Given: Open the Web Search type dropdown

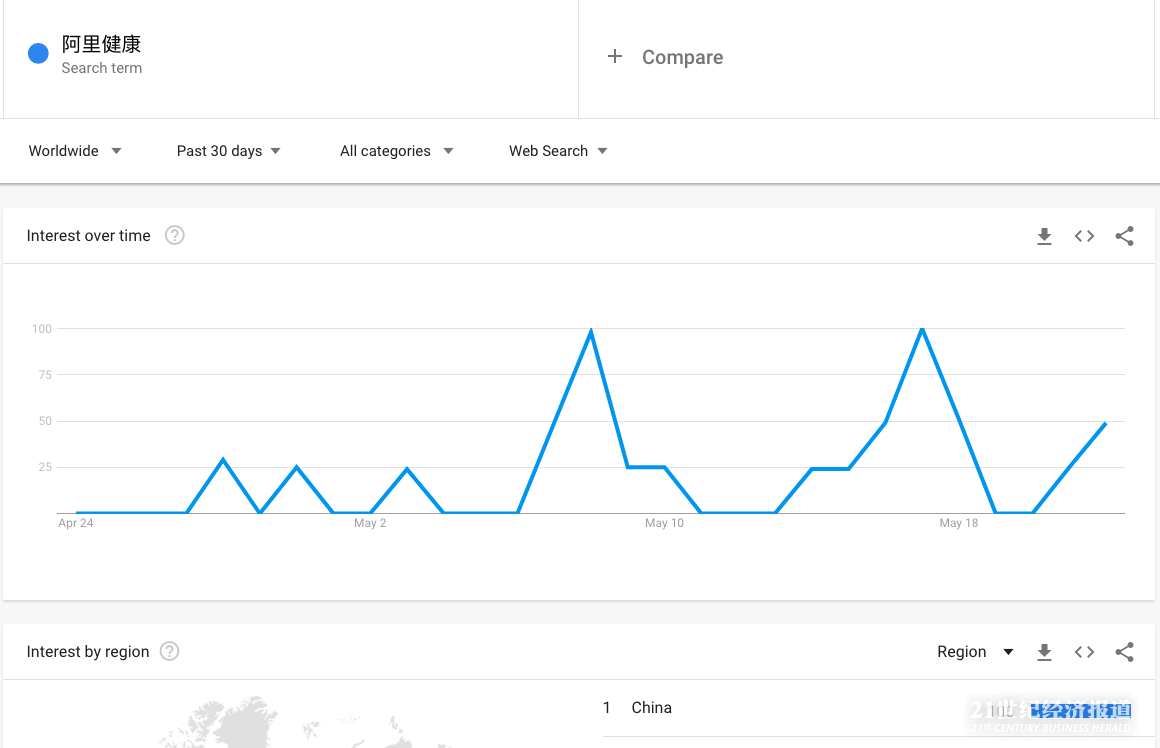Looking at the screenshot, I should [x=558, y=151].
